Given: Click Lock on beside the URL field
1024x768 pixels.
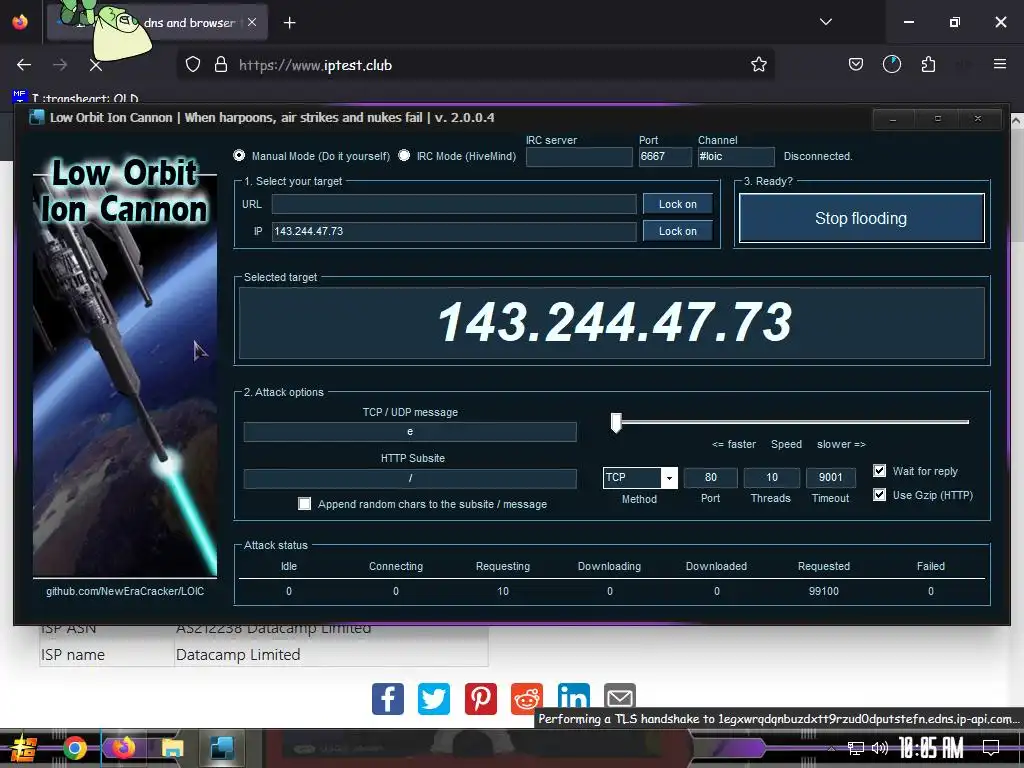Looking at the screenshot, I should tap(677, 204).
